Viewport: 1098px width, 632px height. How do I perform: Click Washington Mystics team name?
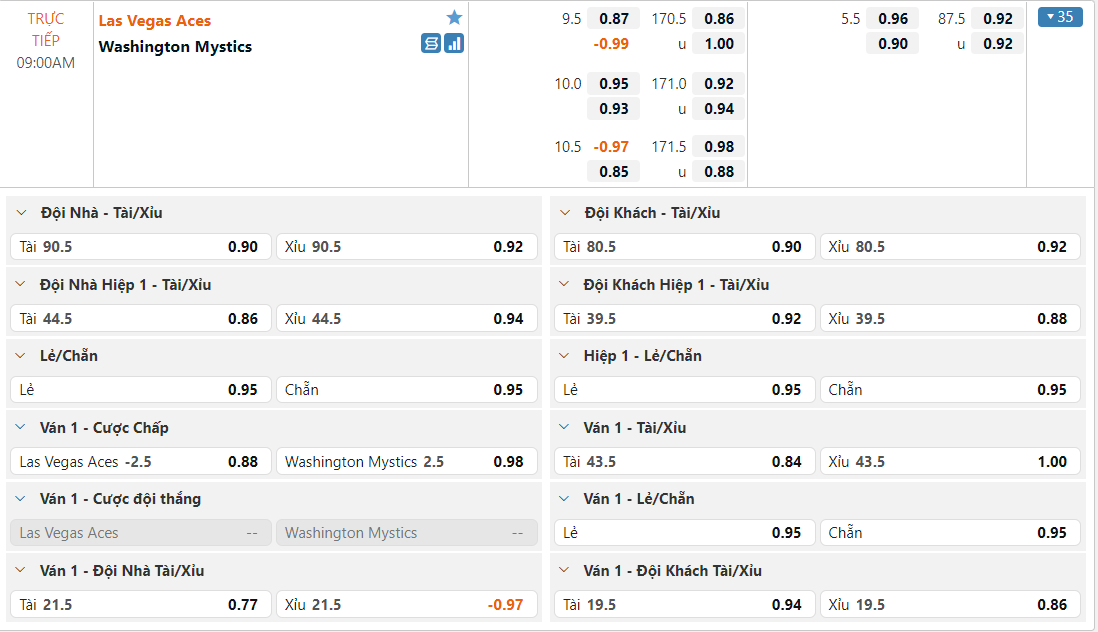175,47
